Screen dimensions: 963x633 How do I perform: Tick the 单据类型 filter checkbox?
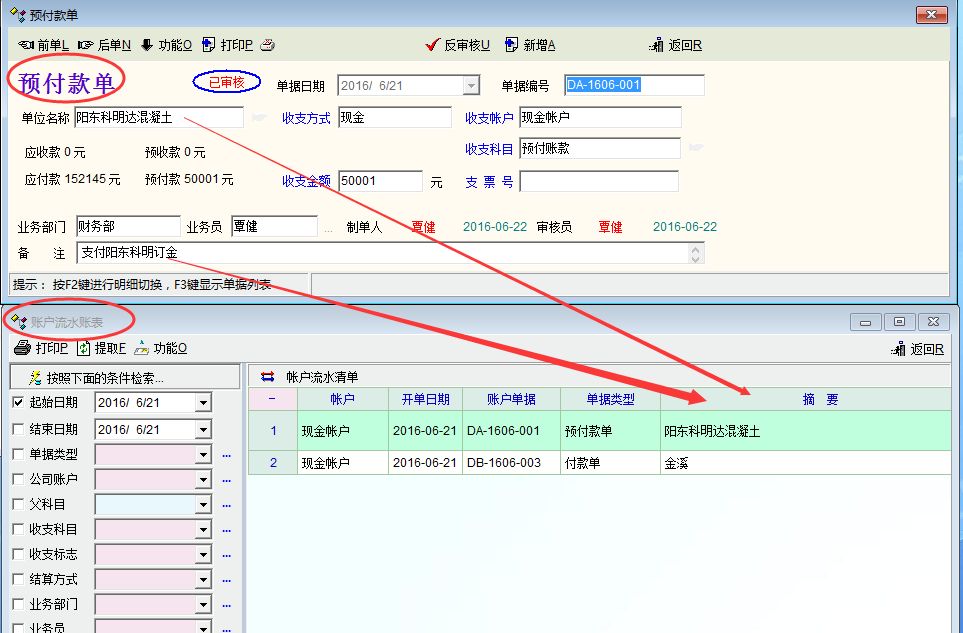(18, 454)
